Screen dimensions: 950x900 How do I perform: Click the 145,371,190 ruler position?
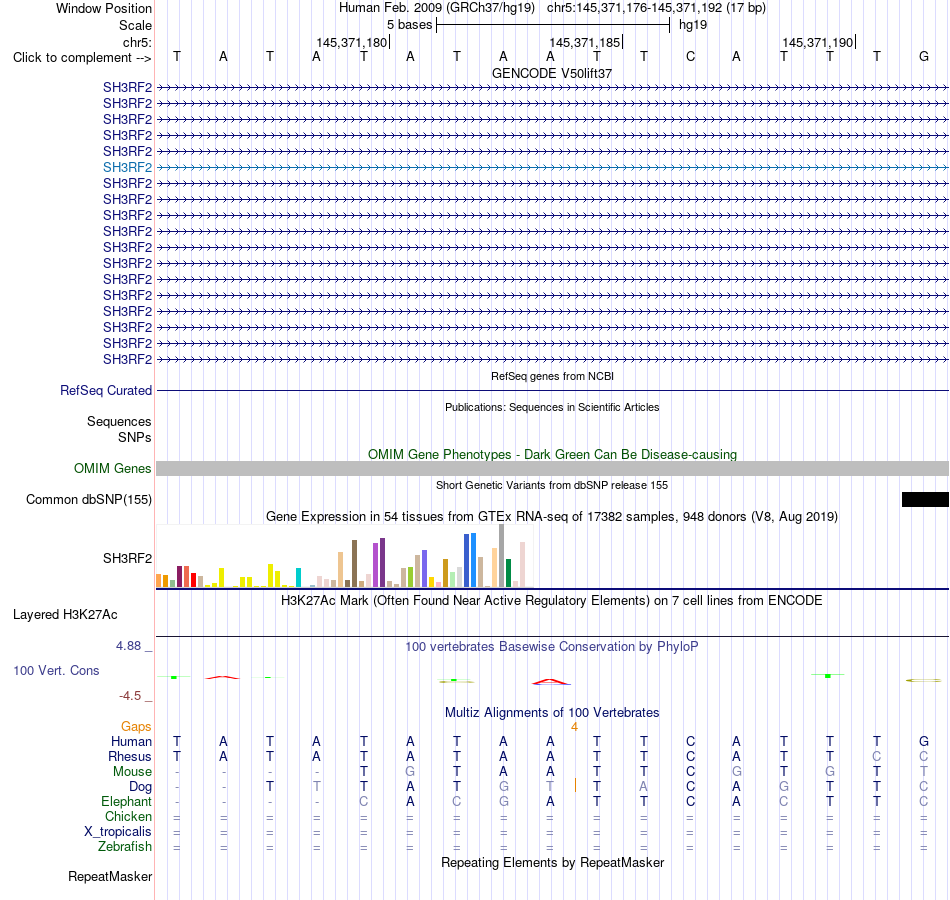pos(817,42)
